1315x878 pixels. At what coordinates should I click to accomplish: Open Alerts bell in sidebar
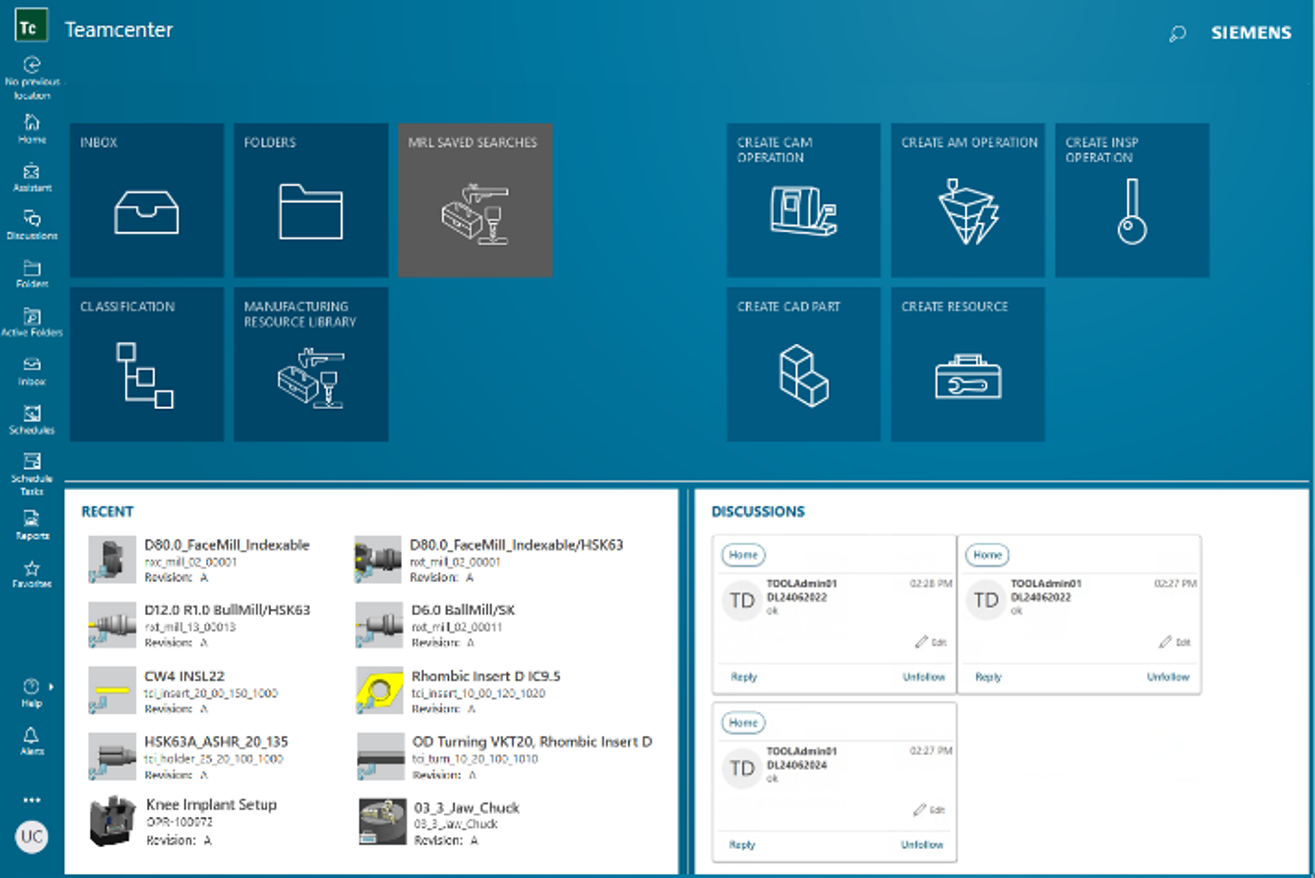(32, 740)
